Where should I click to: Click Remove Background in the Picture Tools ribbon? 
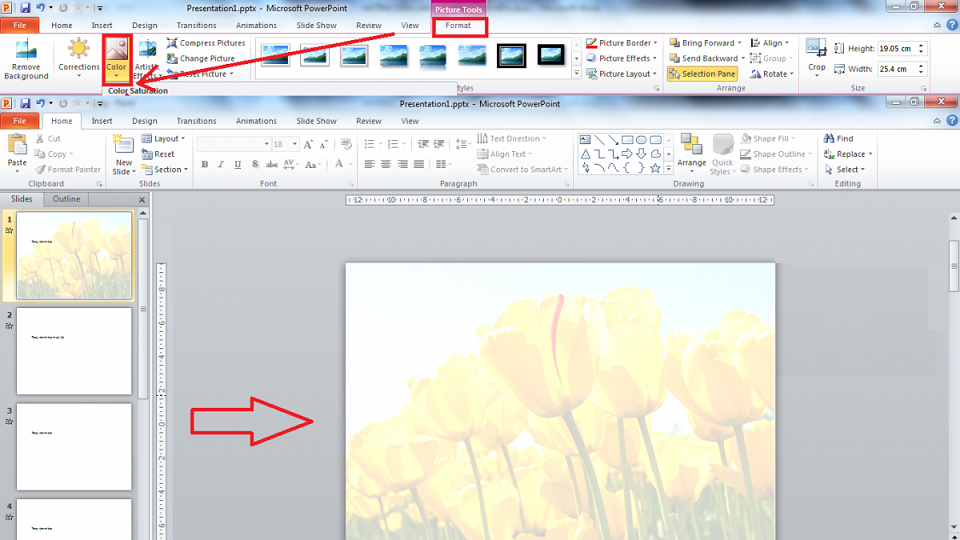26,59
